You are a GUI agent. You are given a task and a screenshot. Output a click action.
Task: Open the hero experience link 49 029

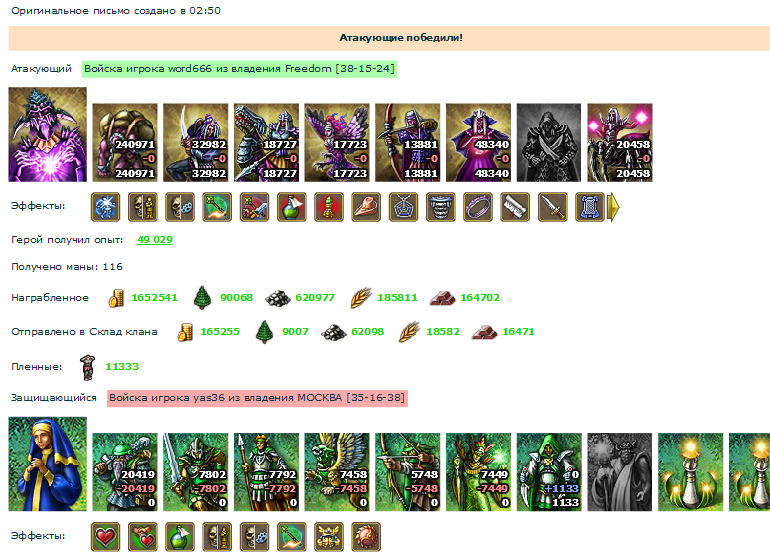click(155, 240)
